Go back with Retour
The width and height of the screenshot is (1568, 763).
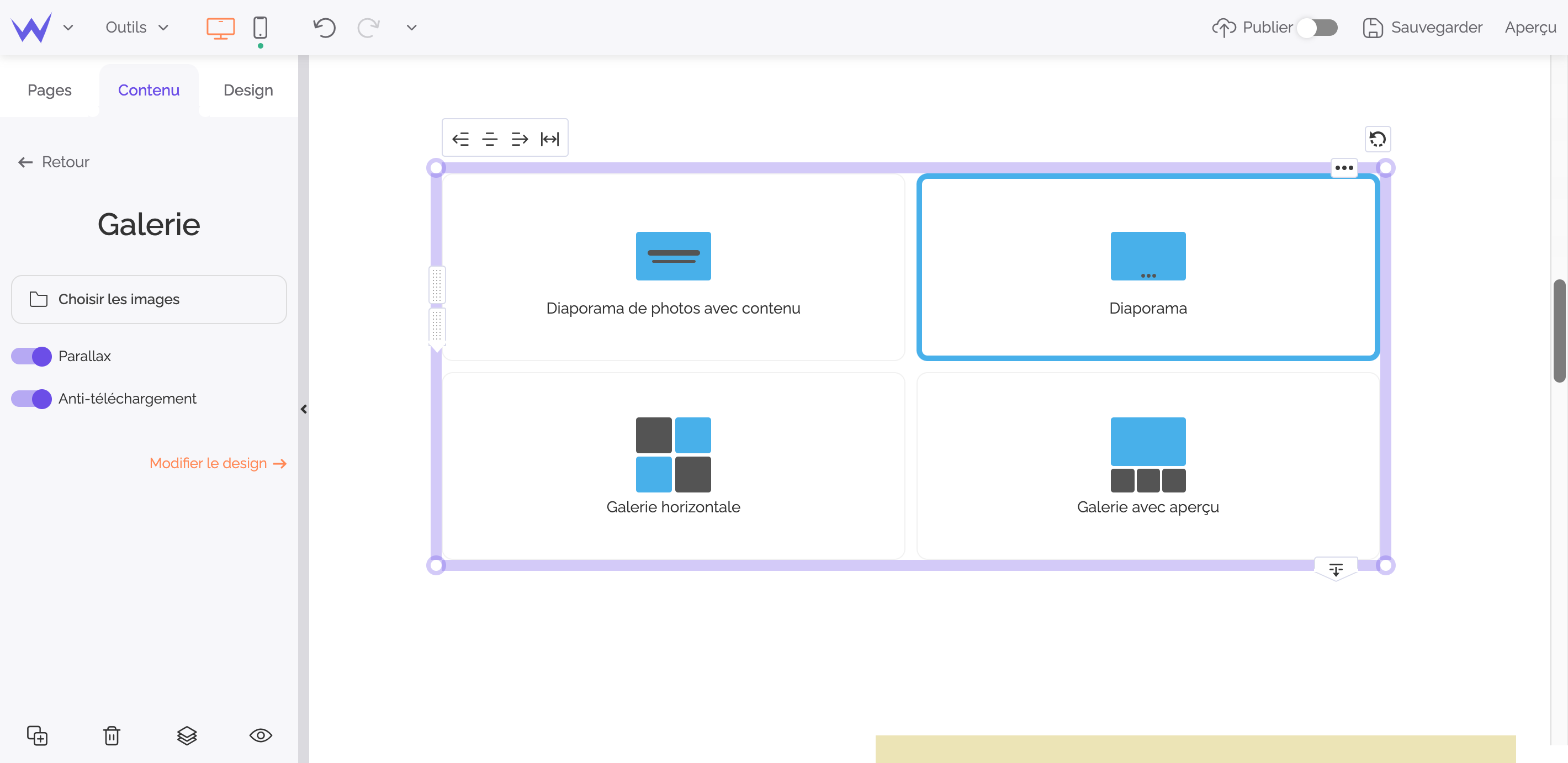[54, 162]
